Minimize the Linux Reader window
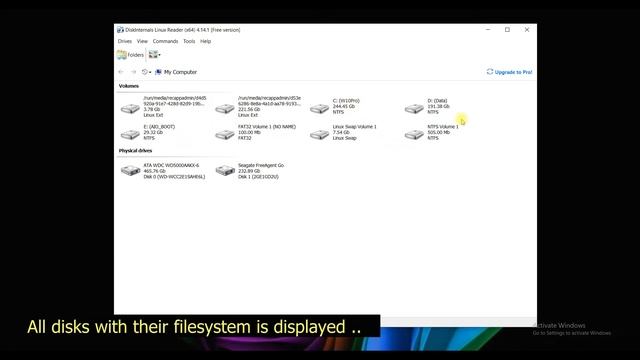640x360 pixels. 488,30
